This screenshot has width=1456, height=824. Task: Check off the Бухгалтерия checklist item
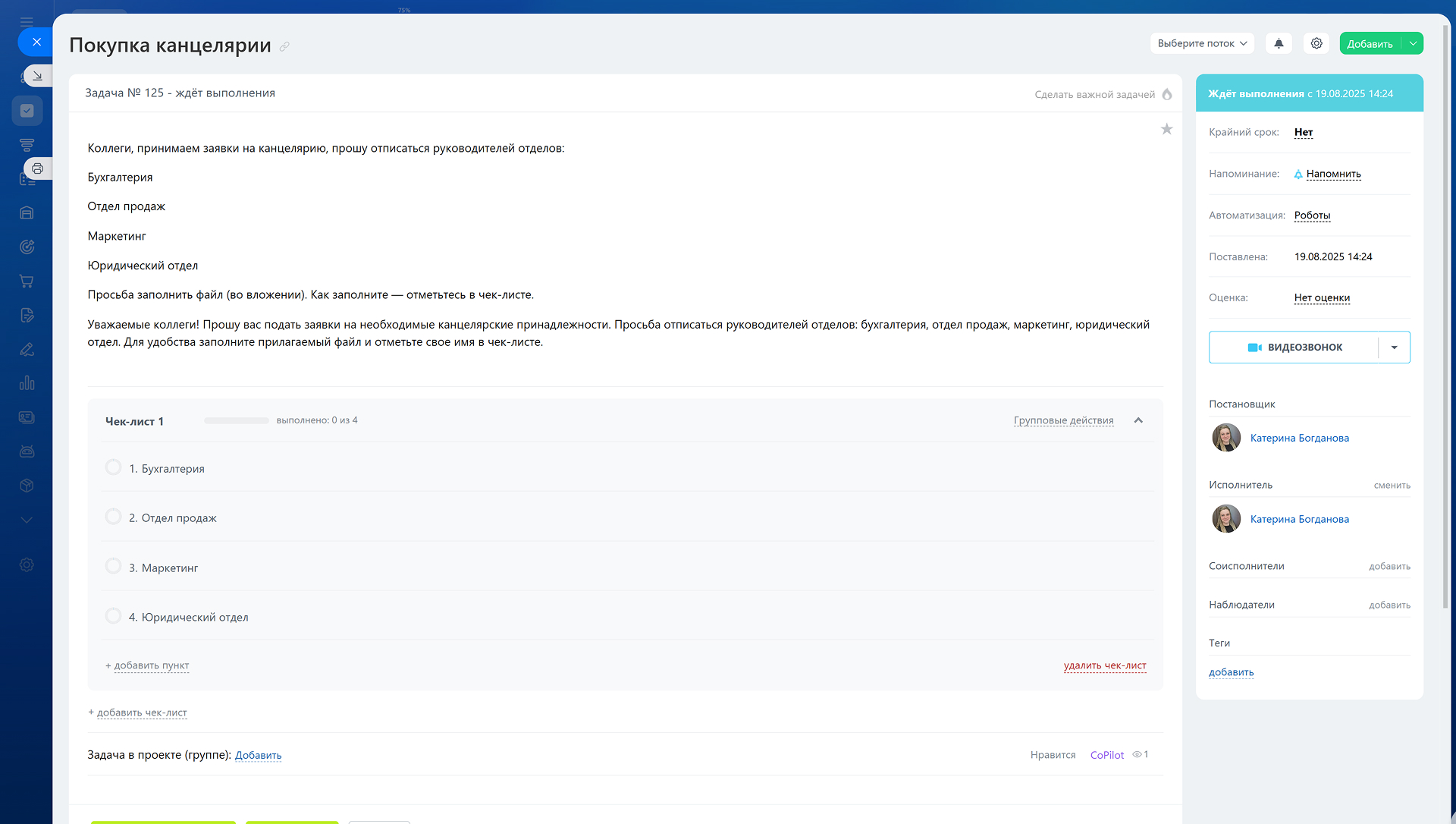[x=113, y=467]
